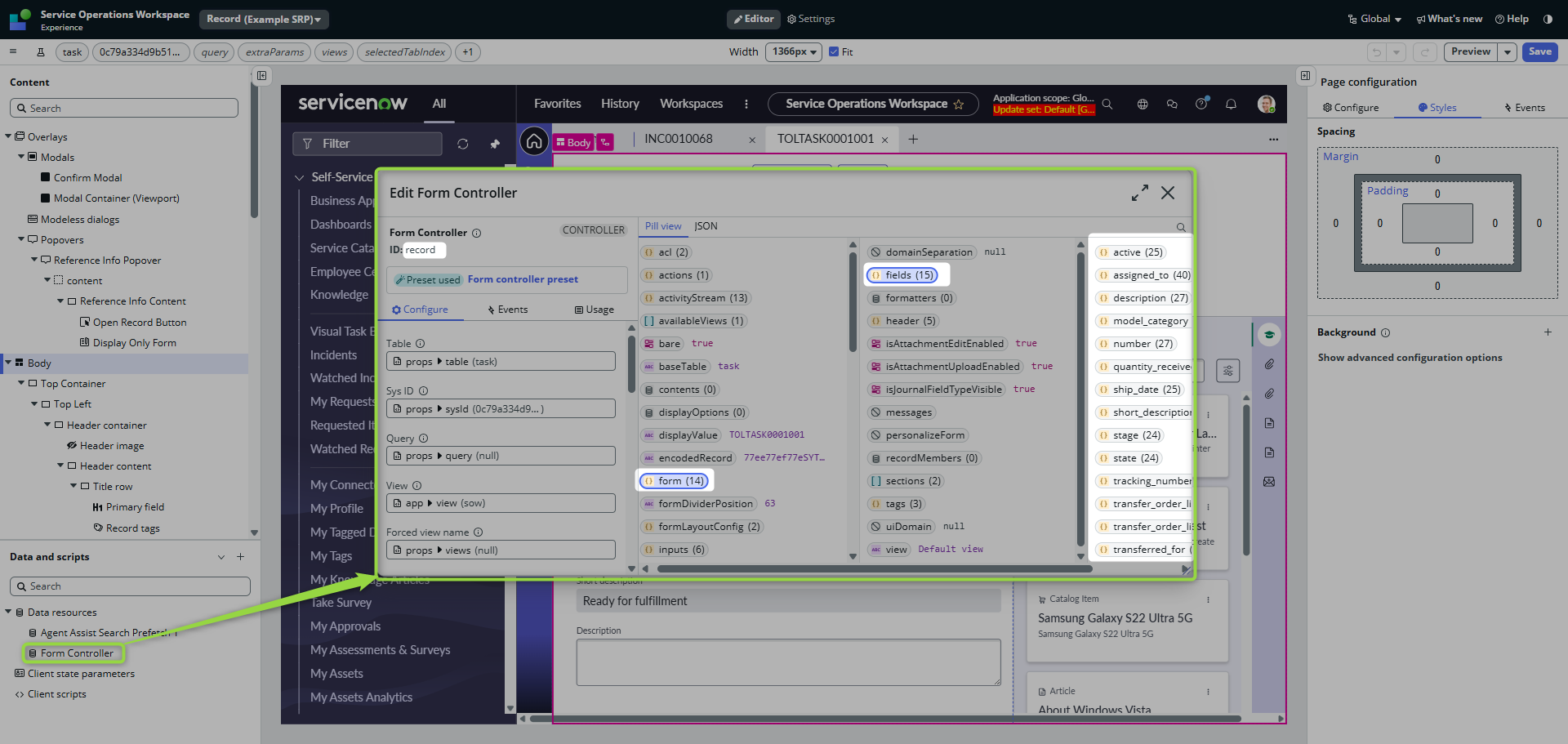Open the Preview split-button arrow

pyautogui.click(x=1507, y=52)
